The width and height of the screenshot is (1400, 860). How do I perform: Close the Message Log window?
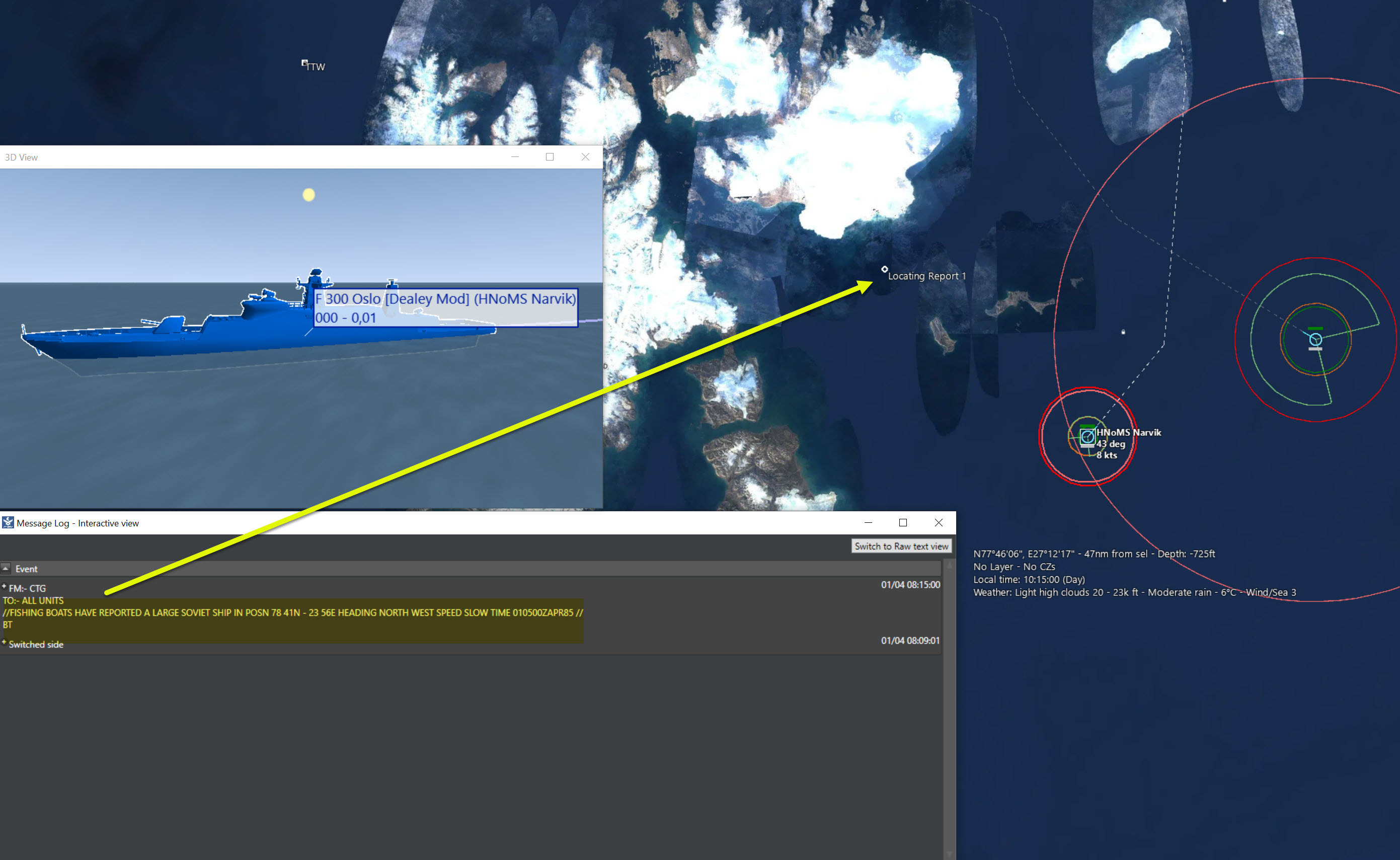(x=938, y=523)
